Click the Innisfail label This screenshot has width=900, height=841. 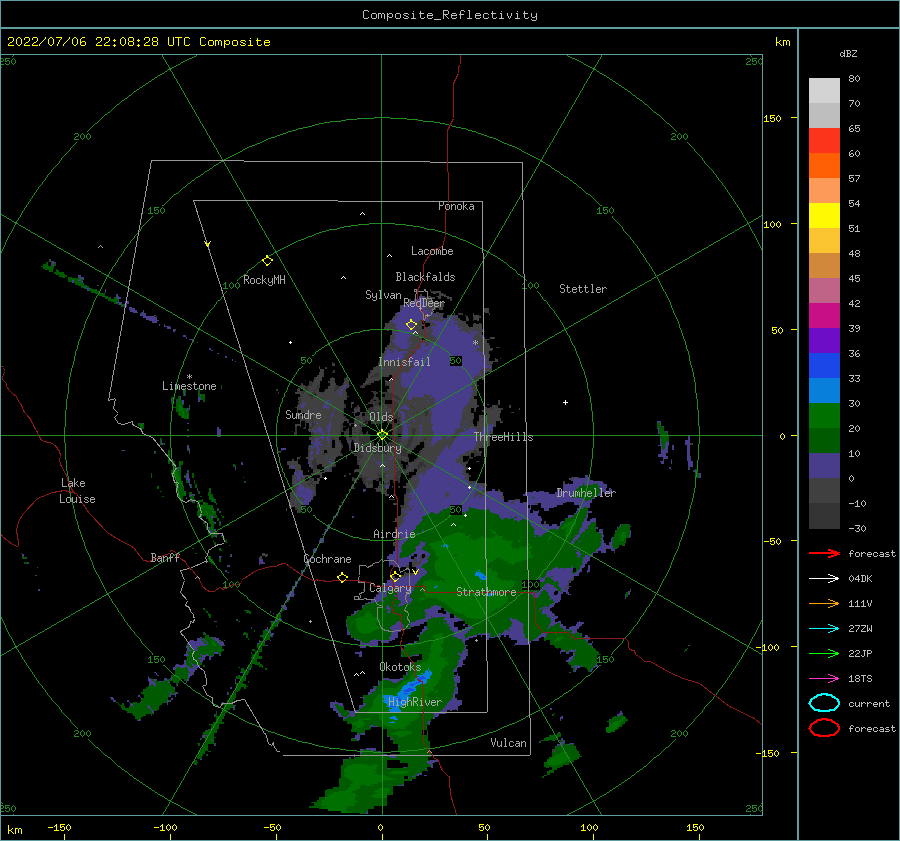pyautogui.click(x=404, y=362)
